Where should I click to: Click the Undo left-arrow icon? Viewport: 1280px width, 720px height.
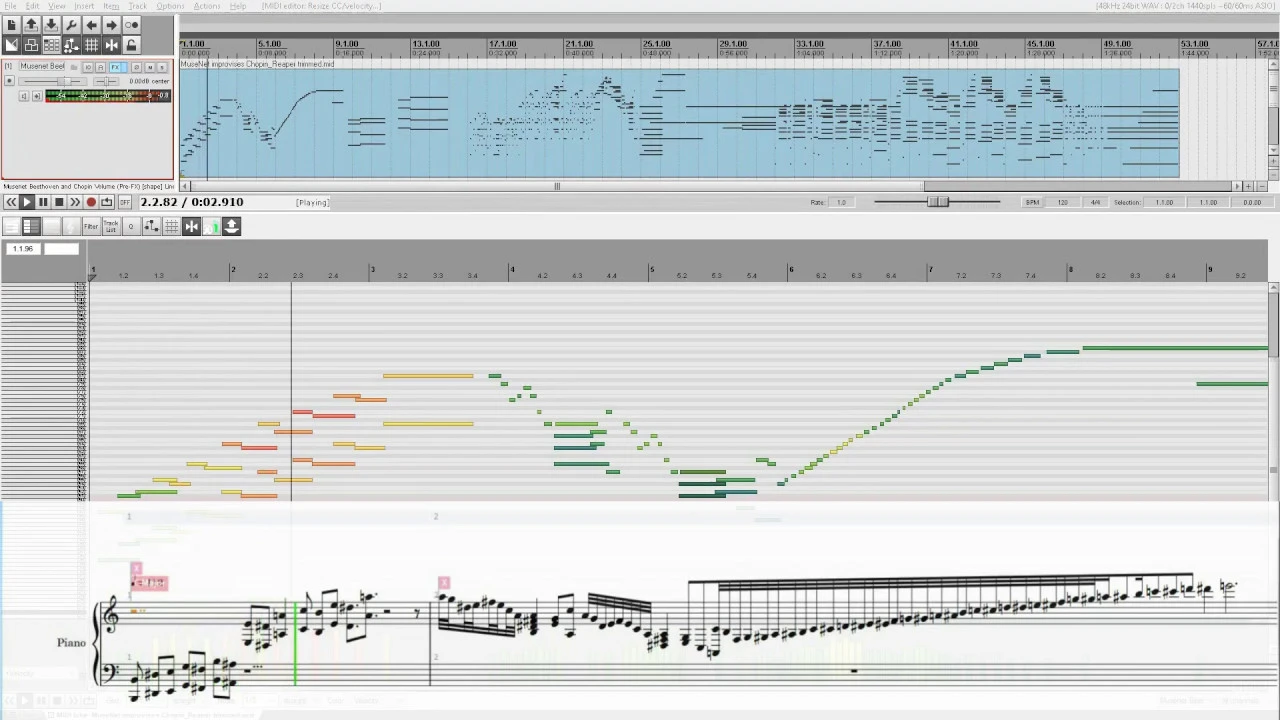tap(91, 24)
